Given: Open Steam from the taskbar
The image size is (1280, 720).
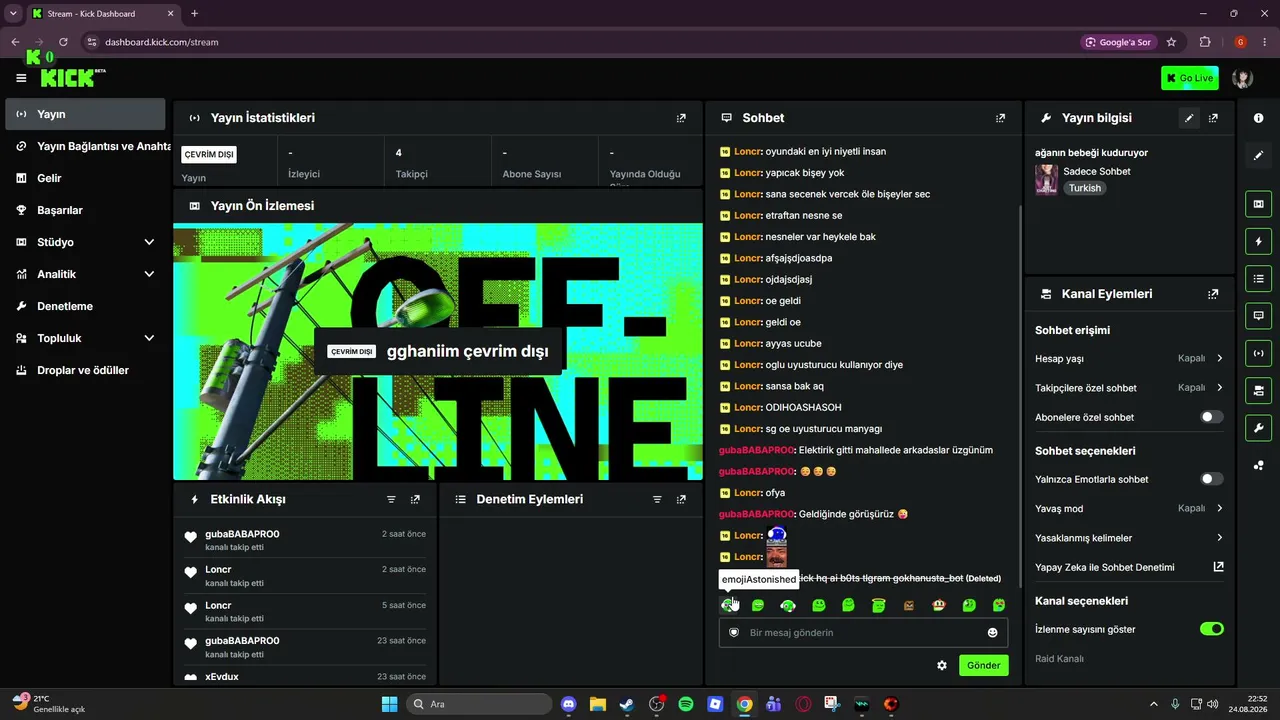Looking at the screenshot, I should [626, 704].
